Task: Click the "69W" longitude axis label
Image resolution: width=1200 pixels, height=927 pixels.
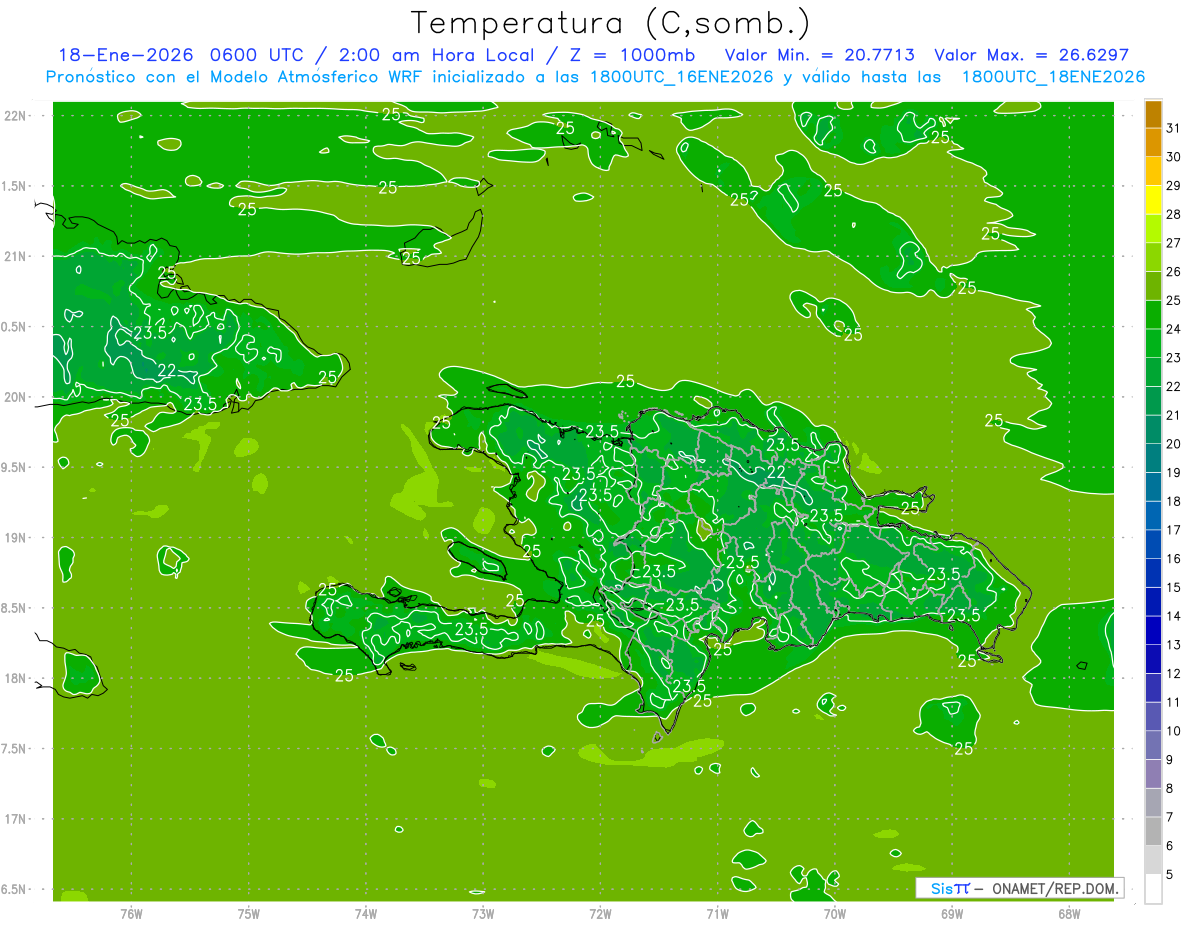Action: tap(952, 914)
